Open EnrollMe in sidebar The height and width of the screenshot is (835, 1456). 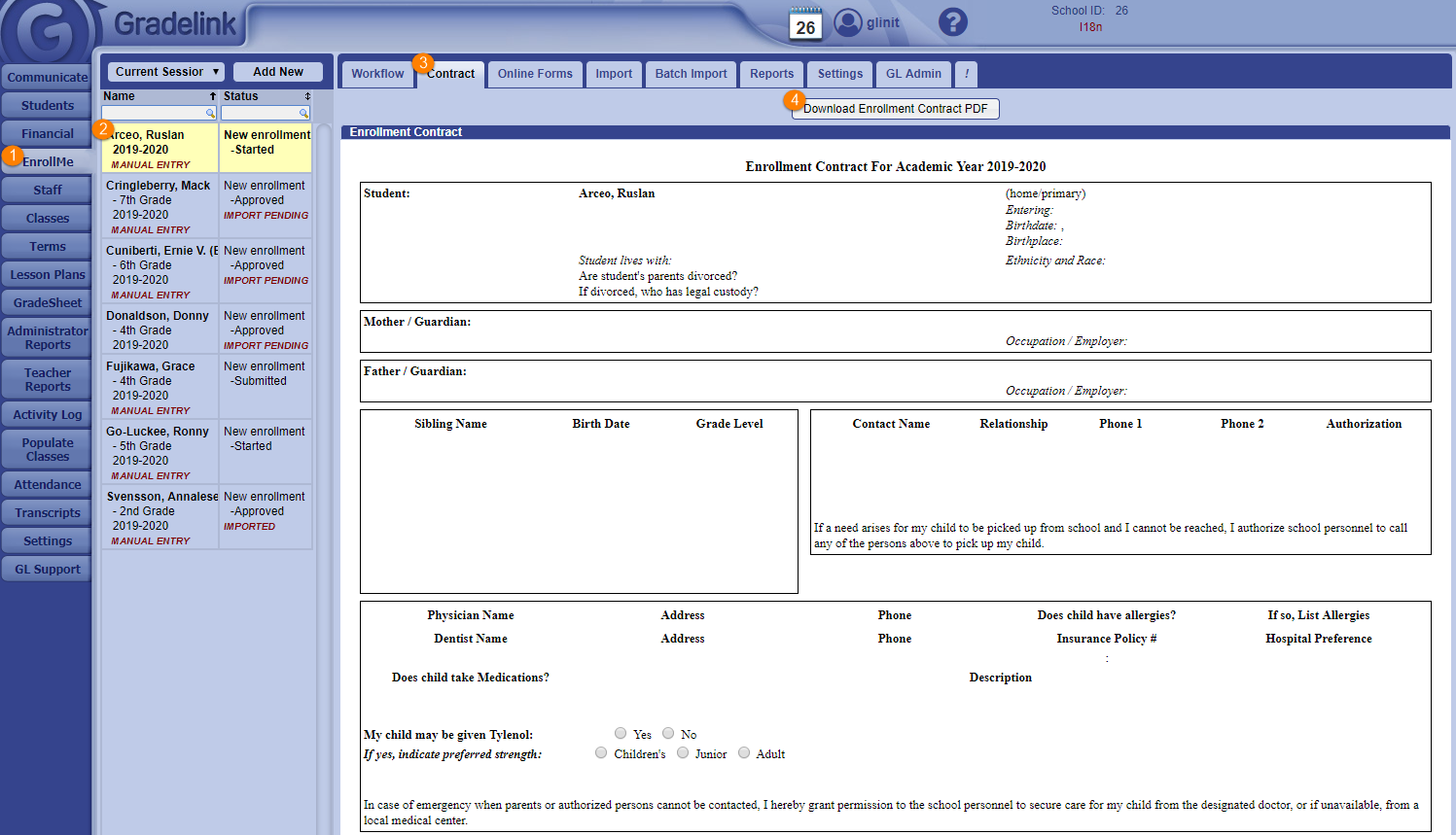49,162
